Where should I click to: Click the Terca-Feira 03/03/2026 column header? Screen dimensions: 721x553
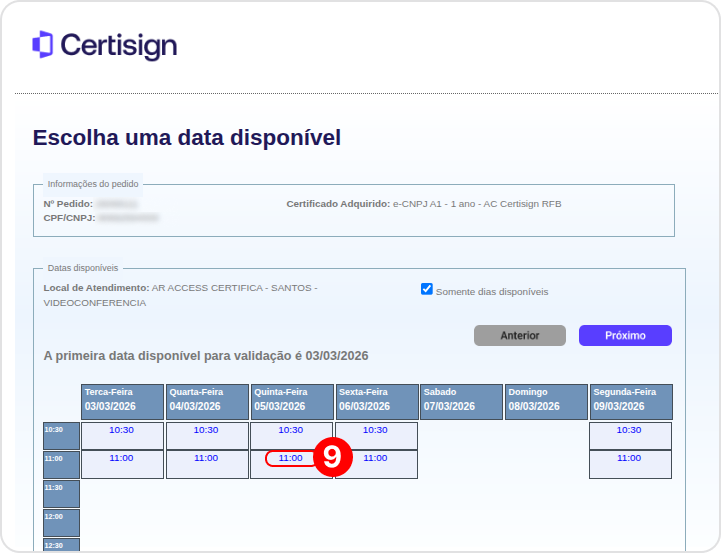click(x=122, y=402)
